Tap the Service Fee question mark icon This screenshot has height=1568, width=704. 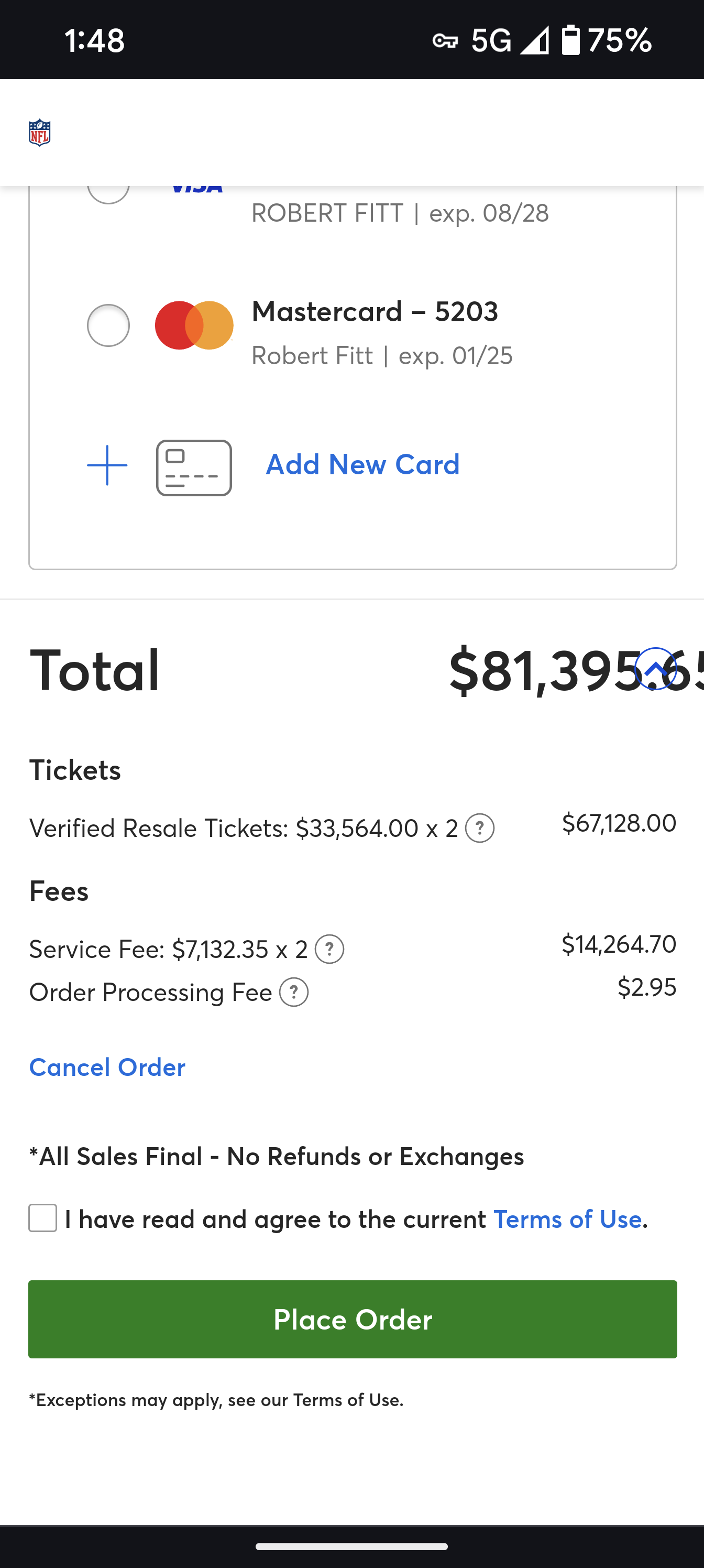point(329,950)
